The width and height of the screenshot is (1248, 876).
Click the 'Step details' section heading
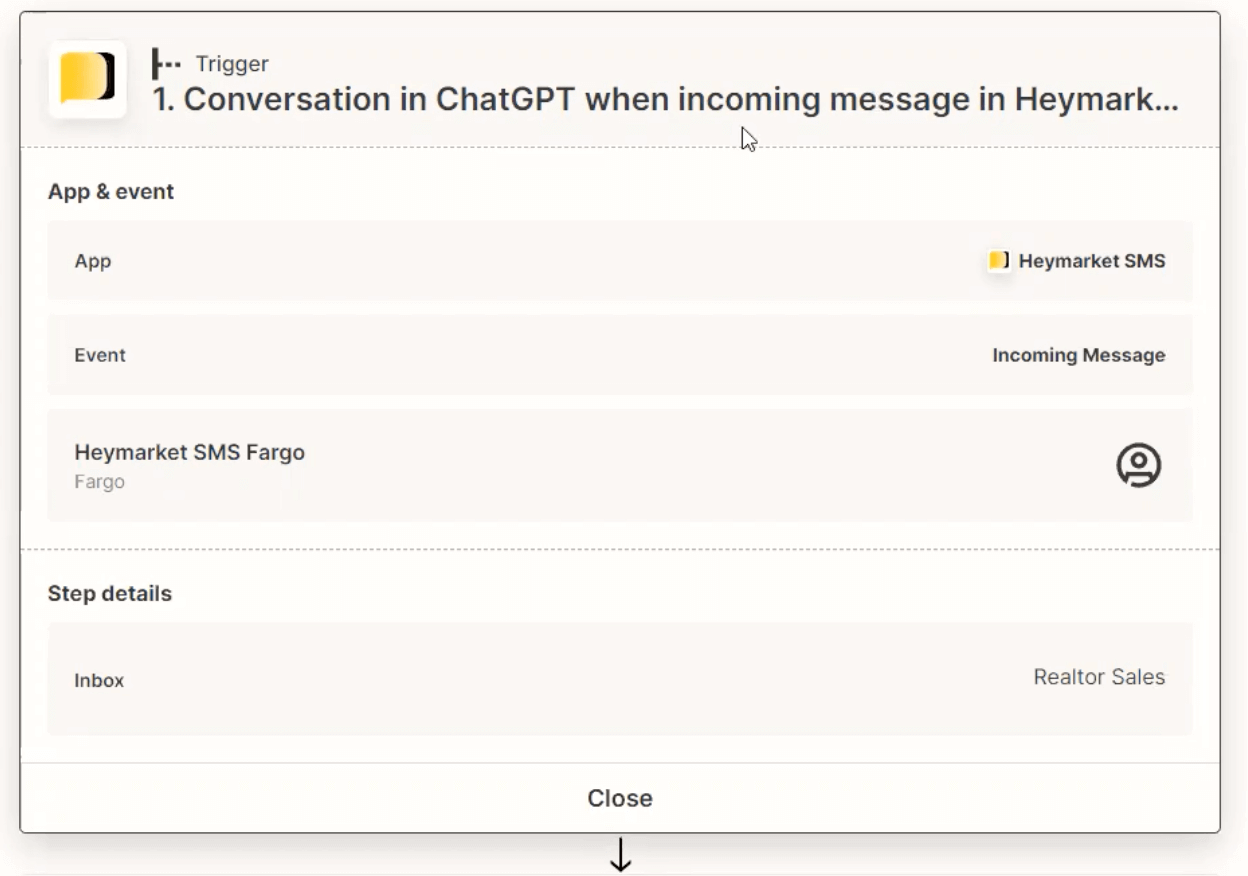(x=110, y=594)
